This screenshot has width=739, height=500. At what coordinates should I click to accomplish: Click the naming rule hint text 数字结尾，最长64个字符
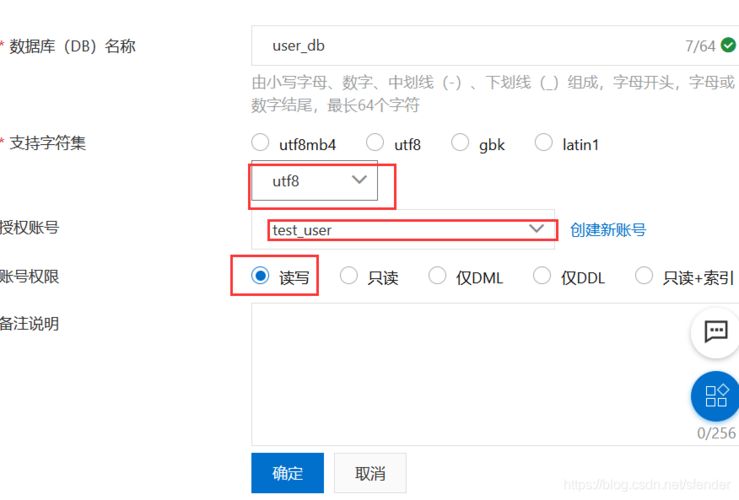tap(335, 105)
